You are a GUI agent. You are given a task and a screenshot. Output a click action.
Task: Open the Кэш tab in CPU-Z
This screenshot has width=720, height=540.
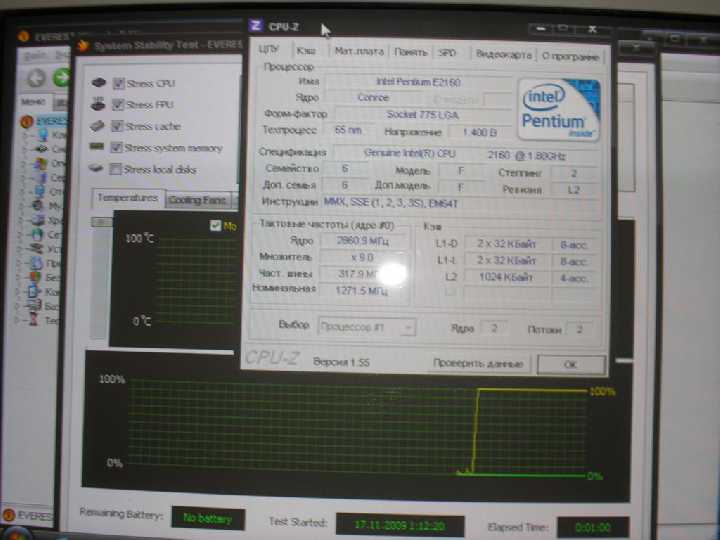(x=306, y=51)
